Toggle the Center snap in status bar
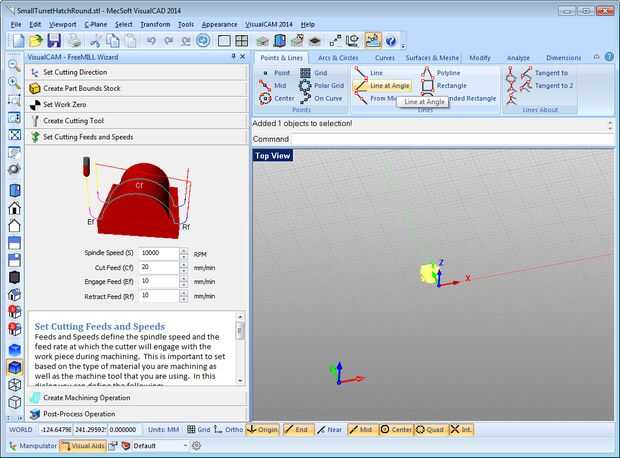 (396, 430)
